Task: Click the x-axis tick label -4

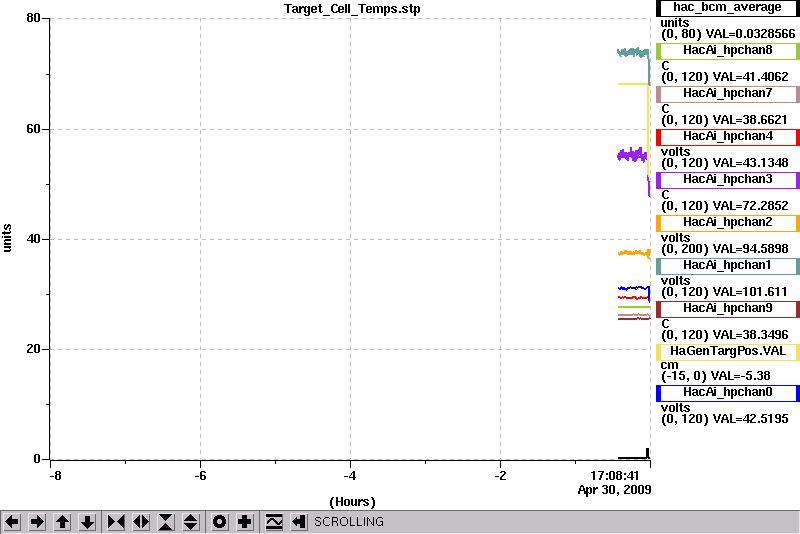Action: 349,476
